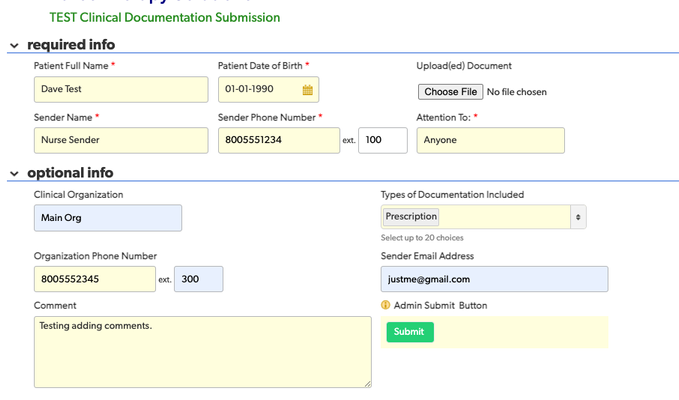Viewport: 679px width, 400px height.
Task: Edit the organization extension 300 field
Action: 199,279
